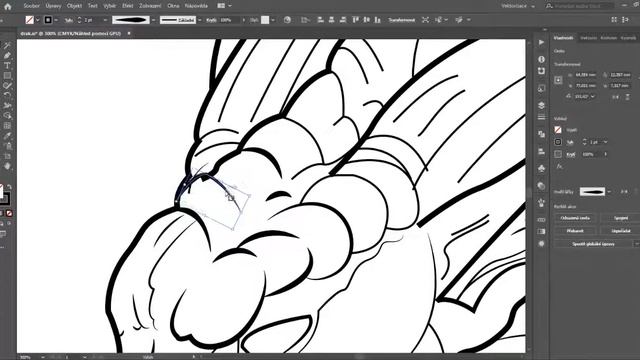The image size is (640, 360).
Task: Select the Hand tool
Action: pos(7,166)
